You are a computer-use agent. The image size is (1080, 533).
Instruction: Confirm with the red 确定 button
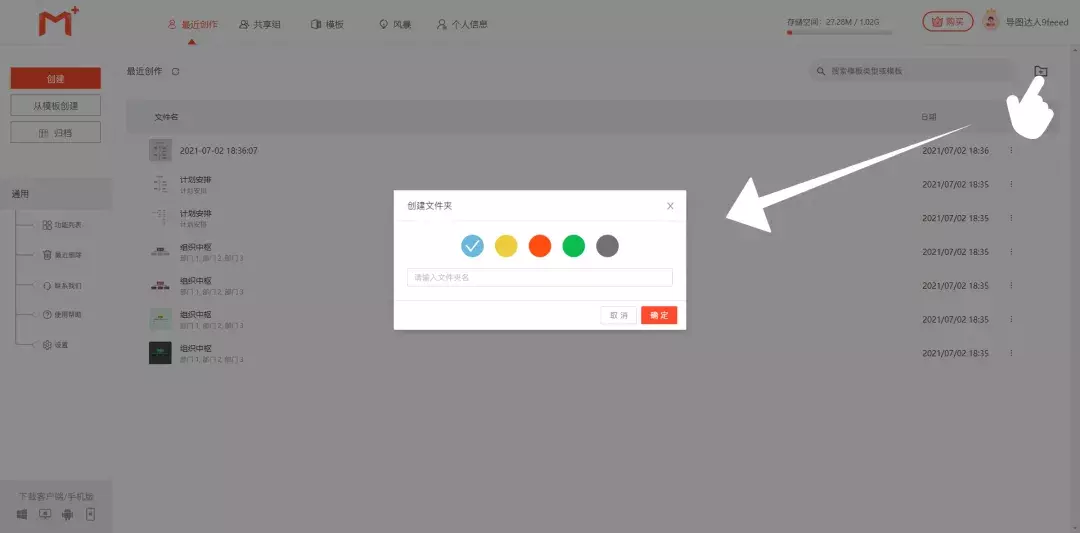(x=659, y=315)
